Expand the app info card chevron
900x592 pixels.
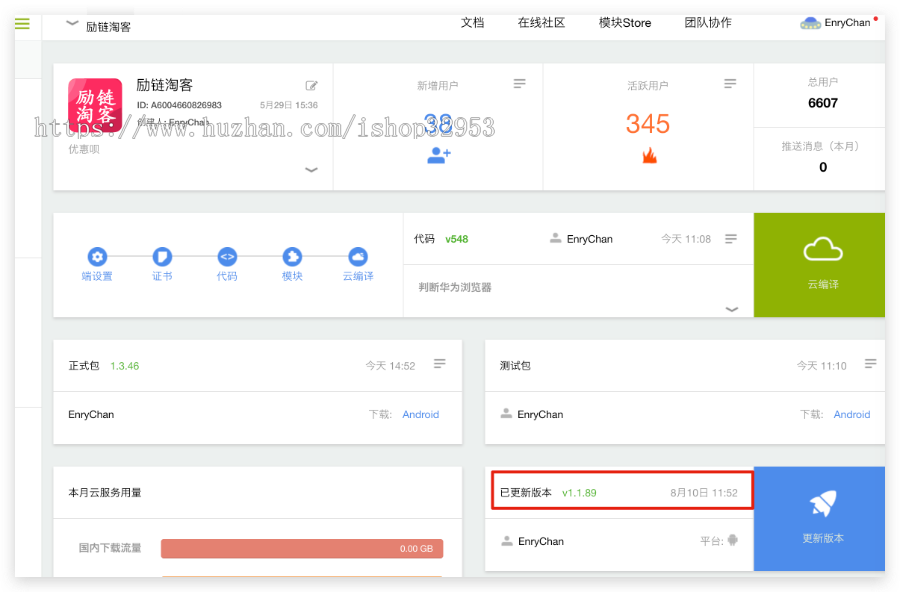(x=311, y=170)
